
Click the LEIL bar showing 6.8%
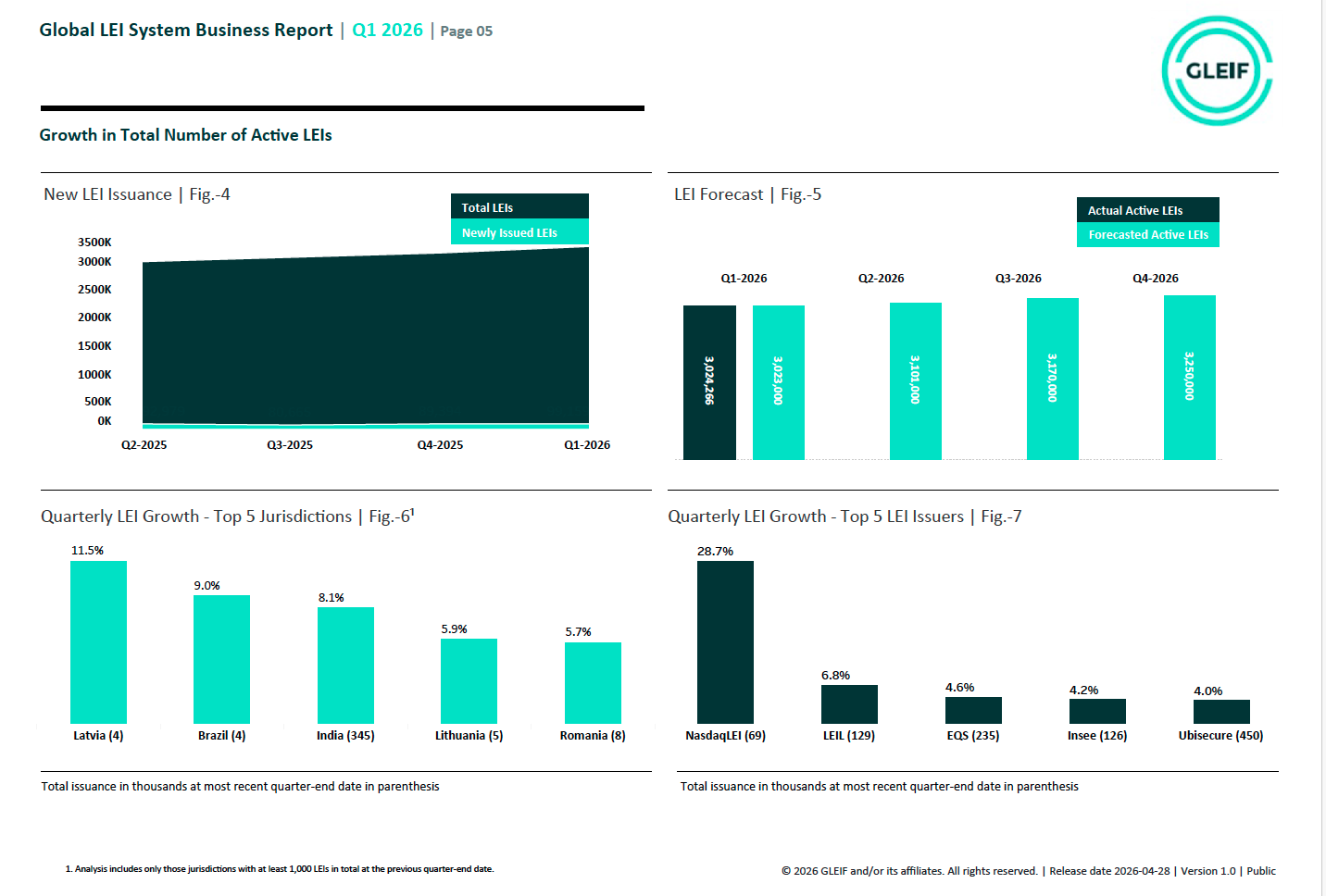tap(849, 704)
